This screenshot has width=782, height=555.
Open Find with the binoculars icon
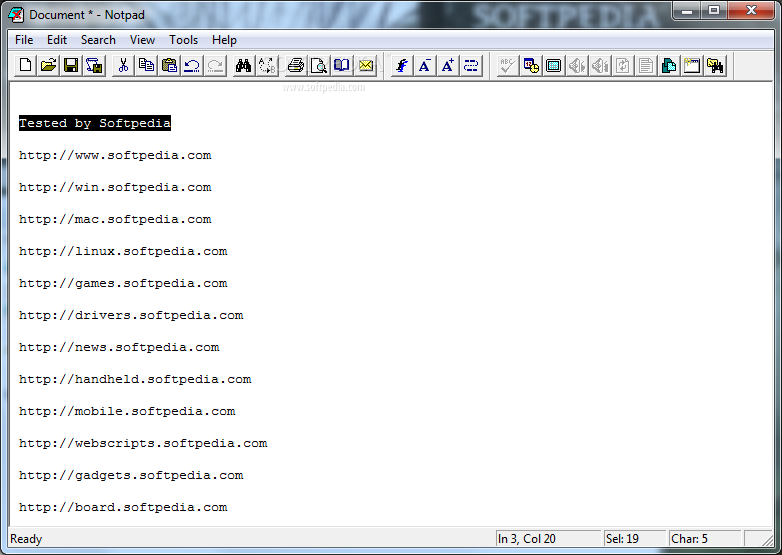(244, 65)
